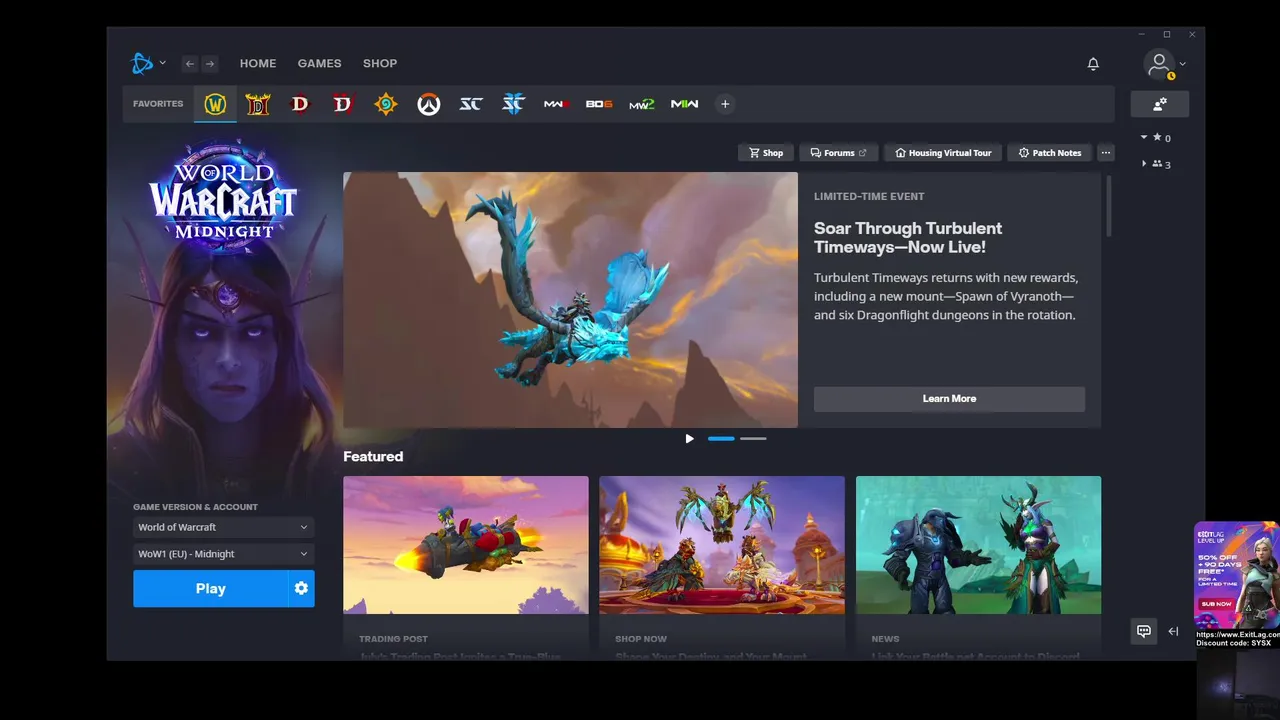The image size is (1280, 720).
Task: Select the white StarCraft SC icon
Action: tap(471, 104)
